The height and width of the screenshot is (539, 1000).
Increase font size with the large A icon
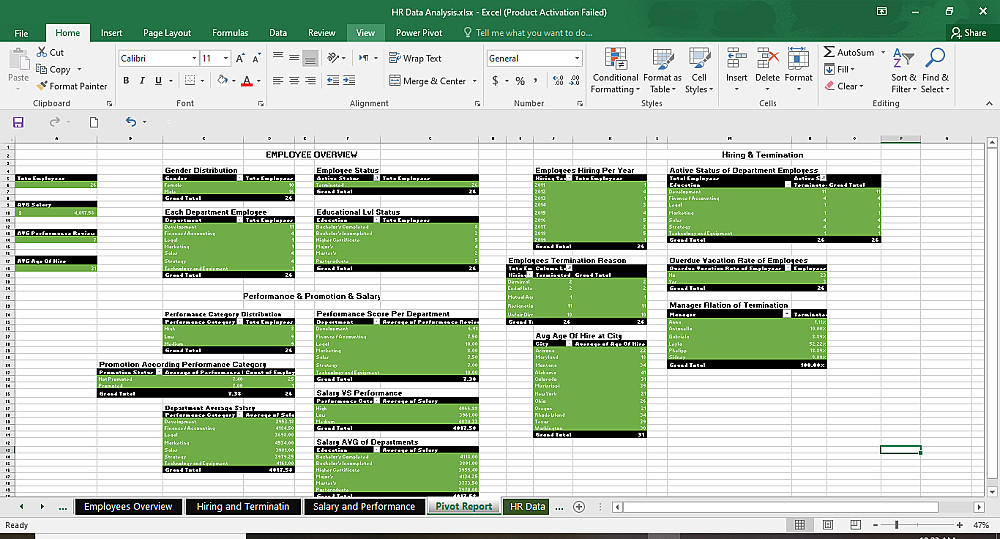pos(240,58)
